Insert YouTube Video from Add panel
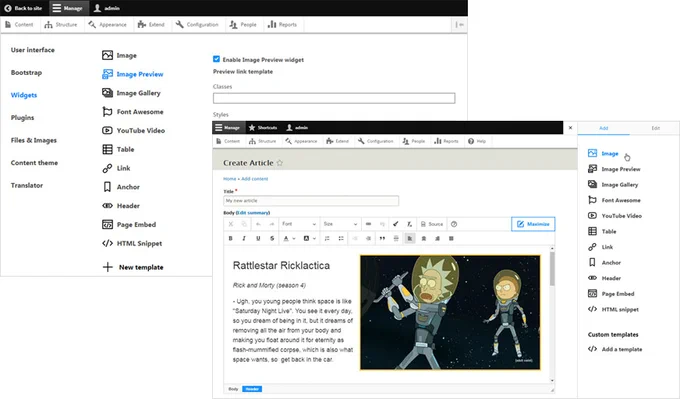 pyautogui.click(x=615, y=216)
